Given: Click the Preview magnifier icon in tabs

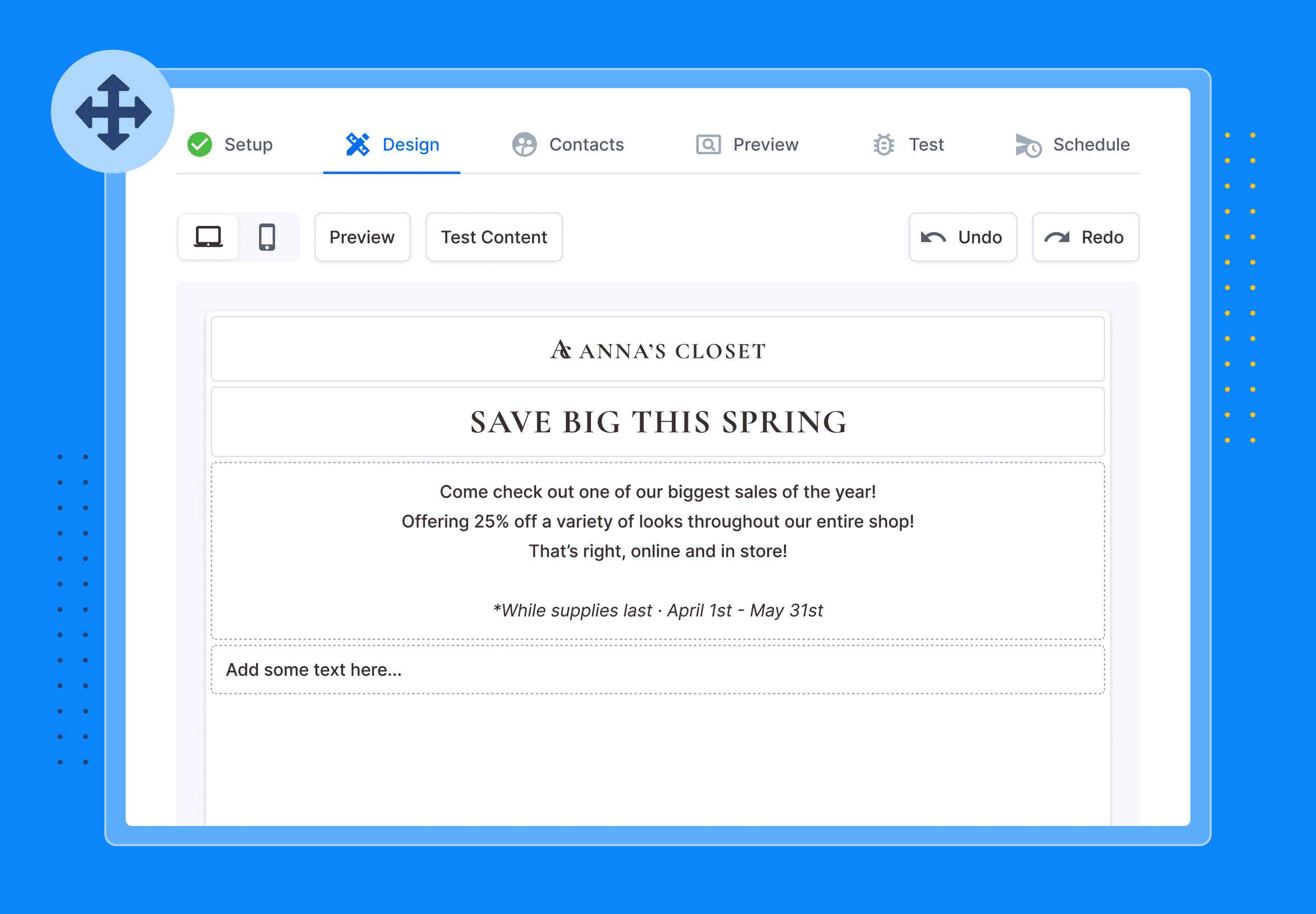Looking at the screenshot, I should [x=708, y=144].
